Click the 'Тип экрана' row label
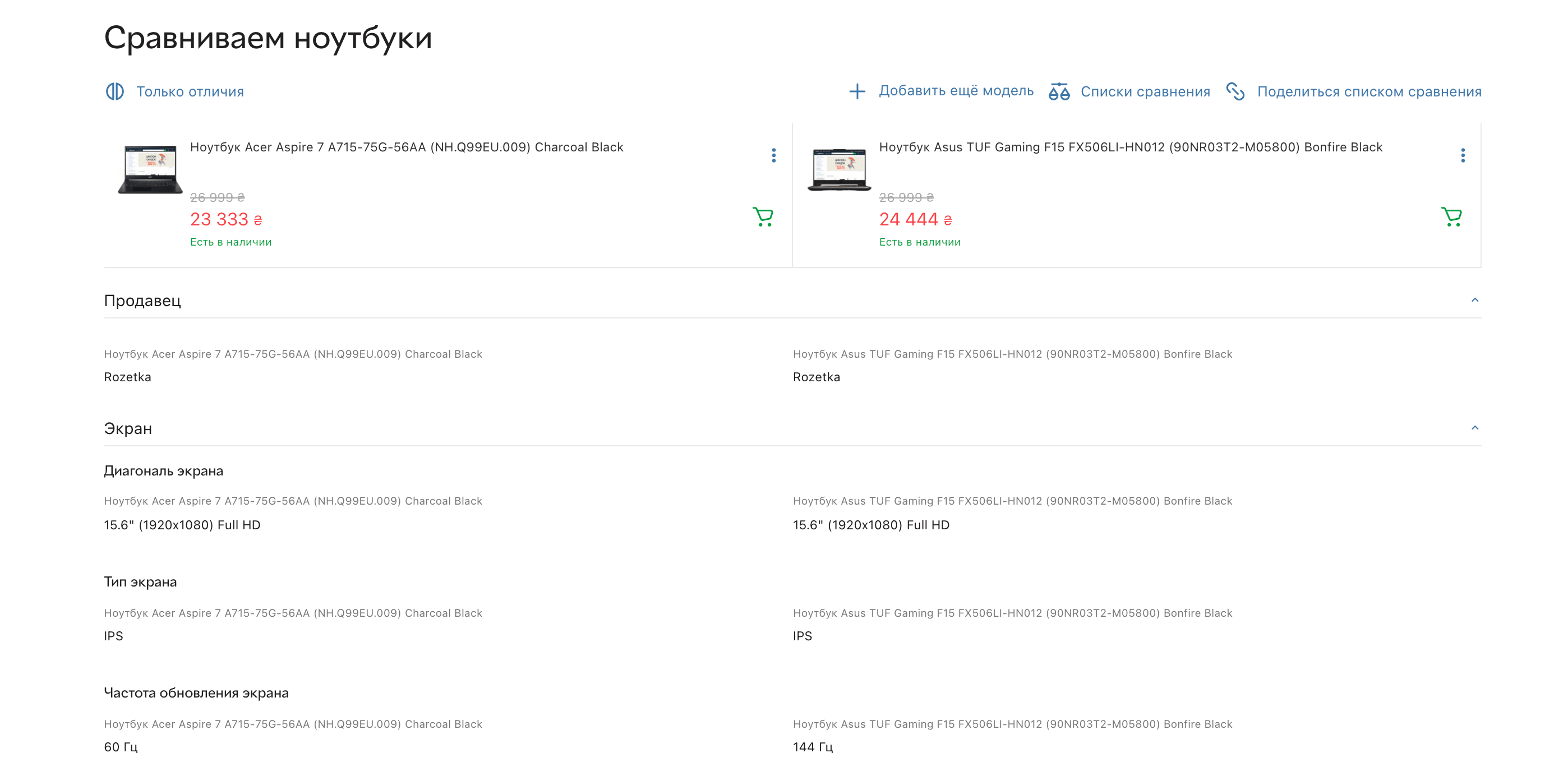 [141, 582]
